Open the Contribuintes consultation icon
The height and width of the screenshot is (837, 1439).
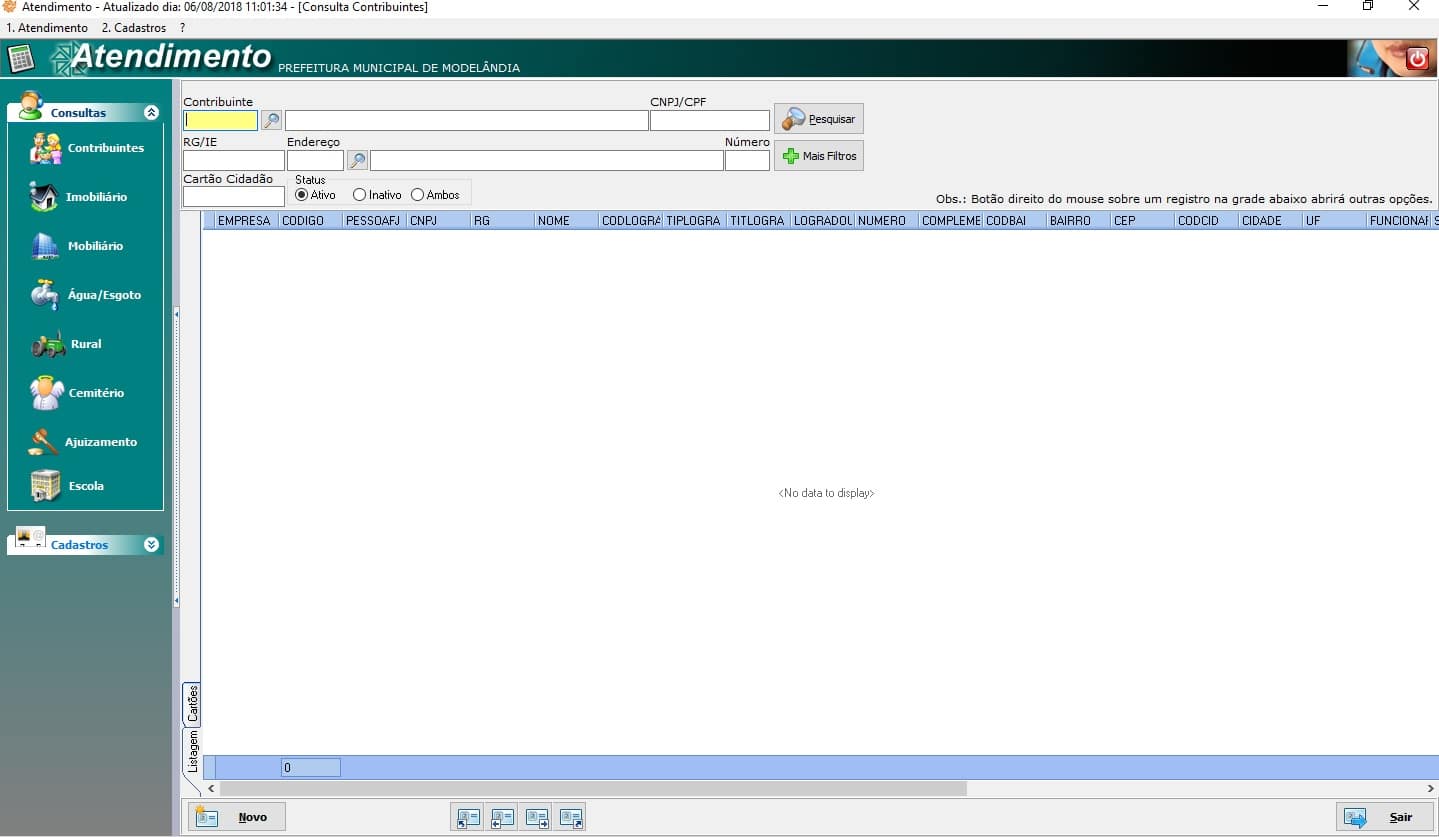[x=46, y=148]
